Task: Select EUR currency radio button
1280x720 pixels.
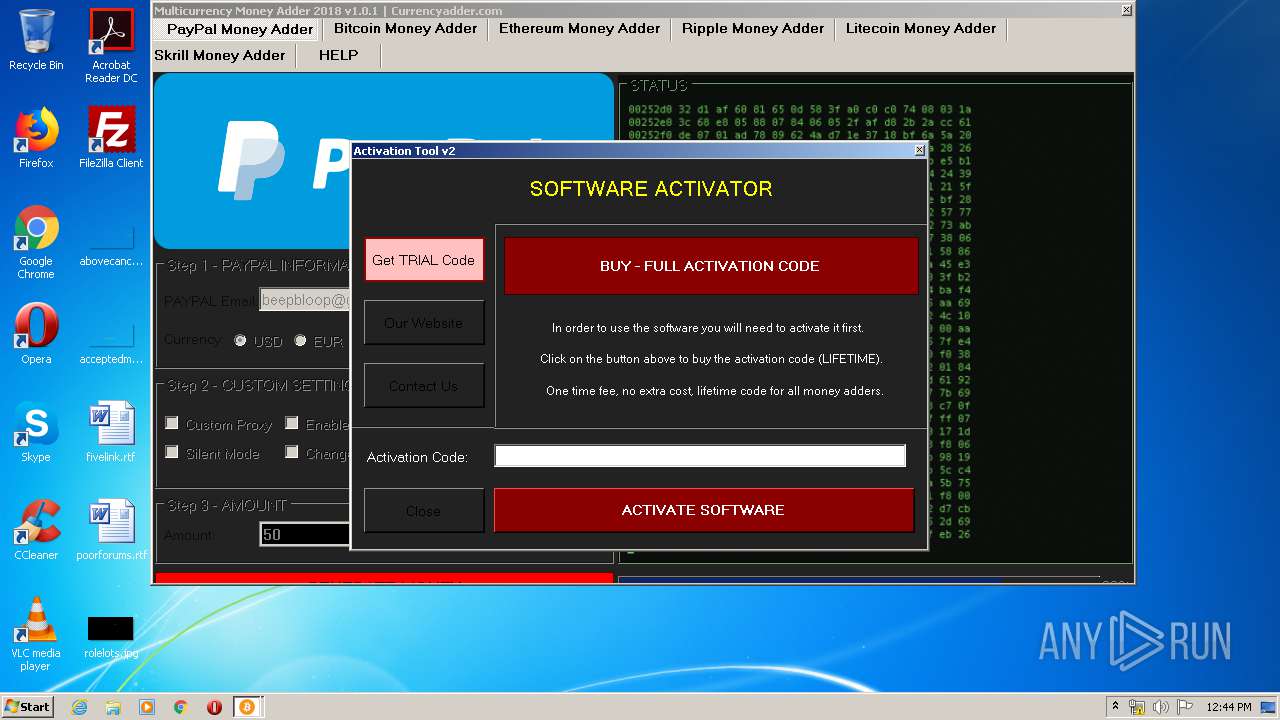Action: [300, 340]
